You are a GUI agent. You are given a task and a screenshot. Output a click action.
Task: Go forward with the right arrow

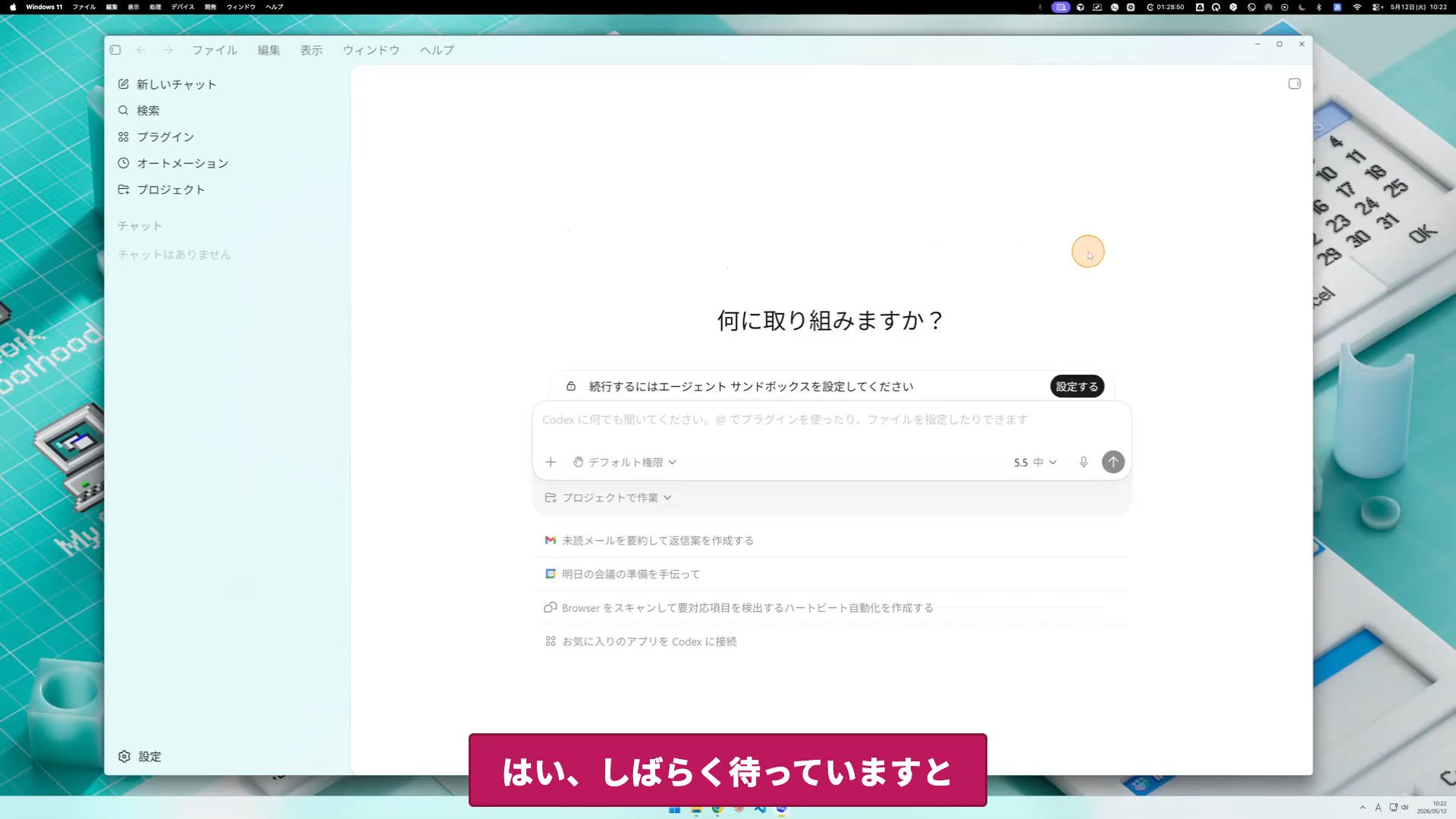click(x=168, y=50)
